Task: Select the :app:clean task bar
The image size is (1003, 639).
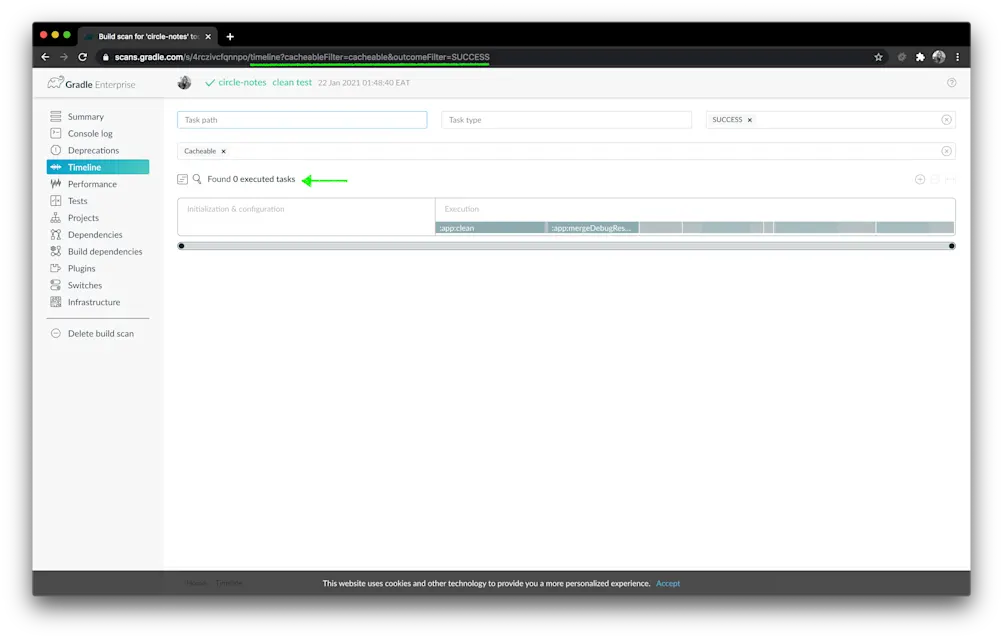Action: 491,228
